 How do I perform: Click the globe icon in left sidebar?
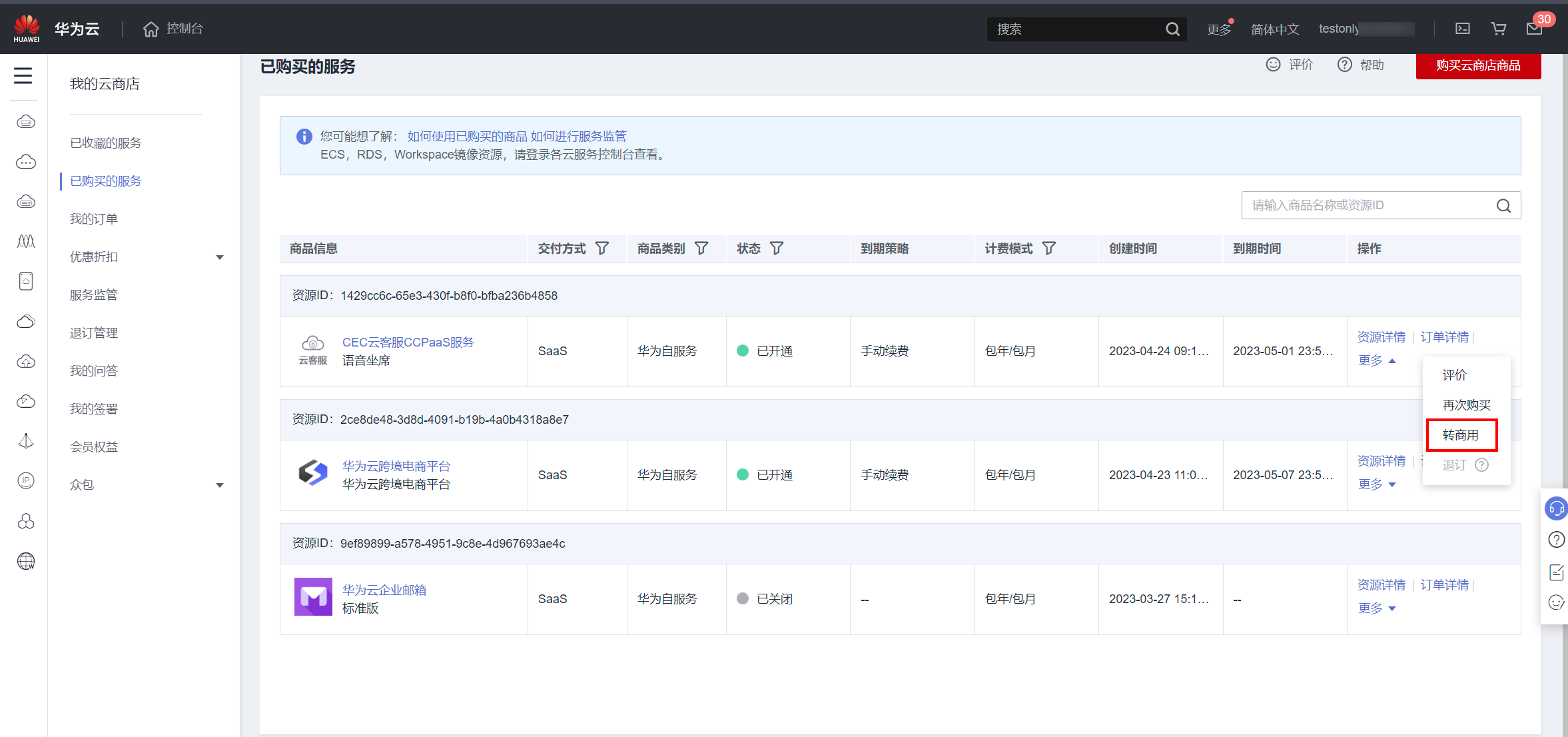pos(26,561)
